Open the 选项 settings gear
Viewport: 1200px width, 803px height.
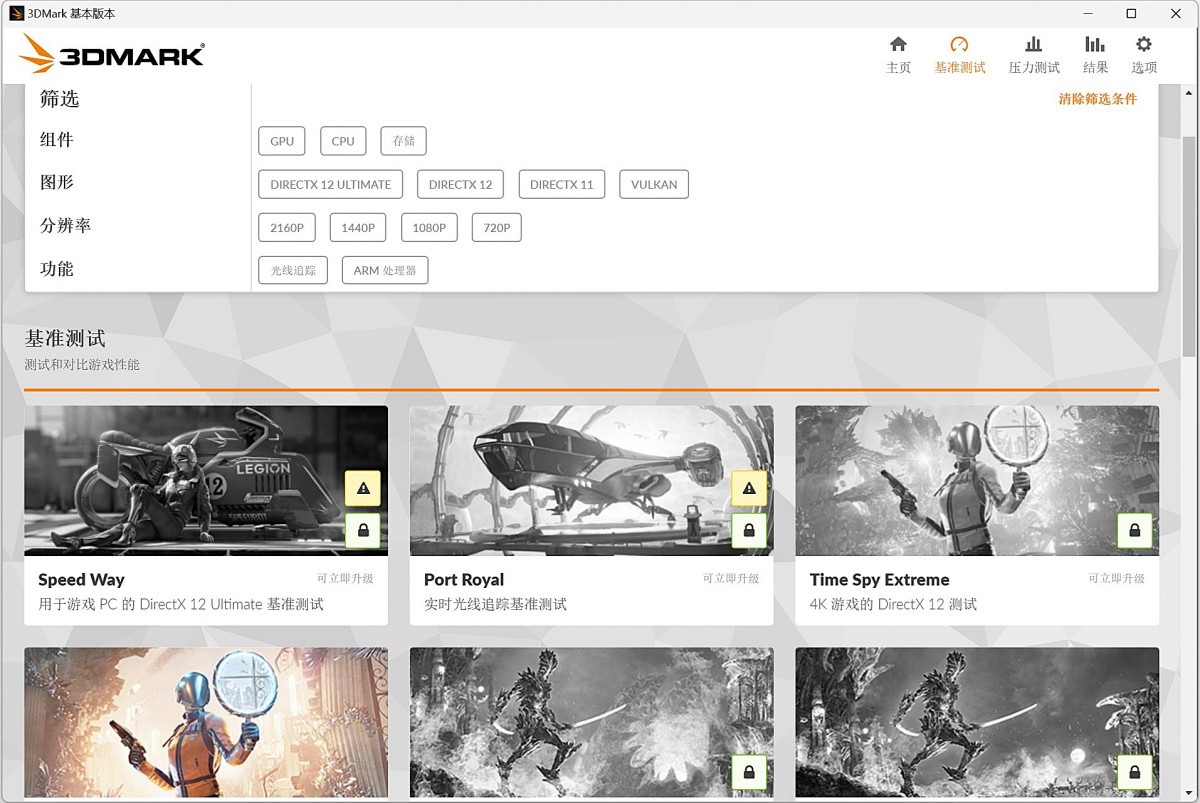click(x=1143, y=55)
